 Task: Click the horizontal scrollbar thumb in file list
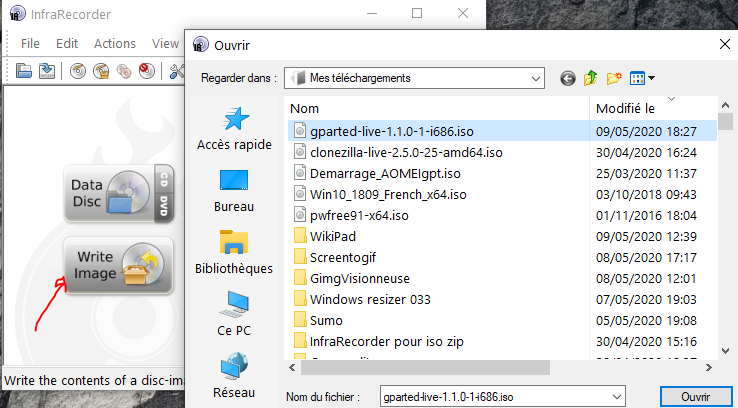tap(425, 368)
